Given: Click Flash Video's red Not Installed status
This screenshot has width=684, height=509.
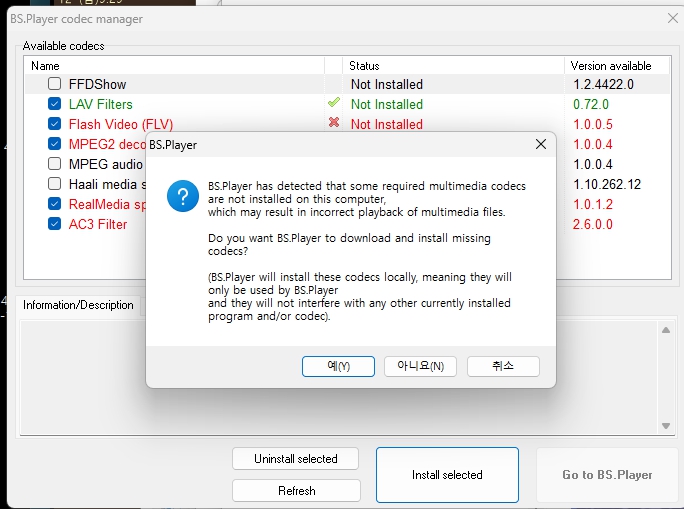Looking at the screenshot, I should click(387, 124).
